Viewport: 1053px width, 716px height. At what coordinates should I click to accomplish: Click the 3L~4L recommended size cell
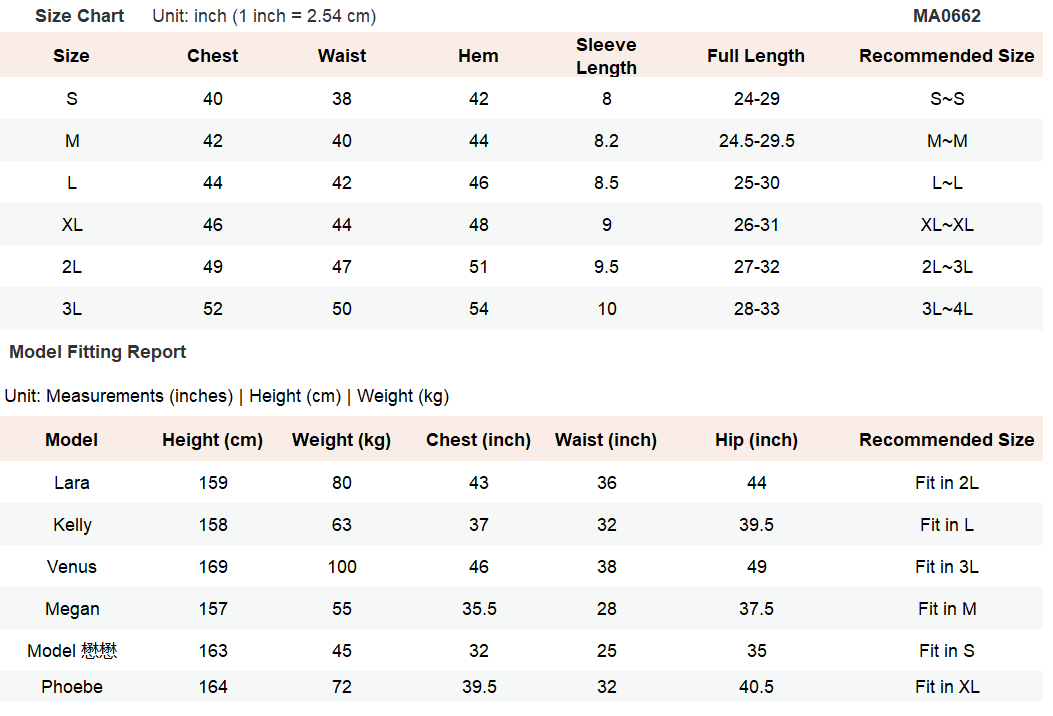[x=946, y=309]
